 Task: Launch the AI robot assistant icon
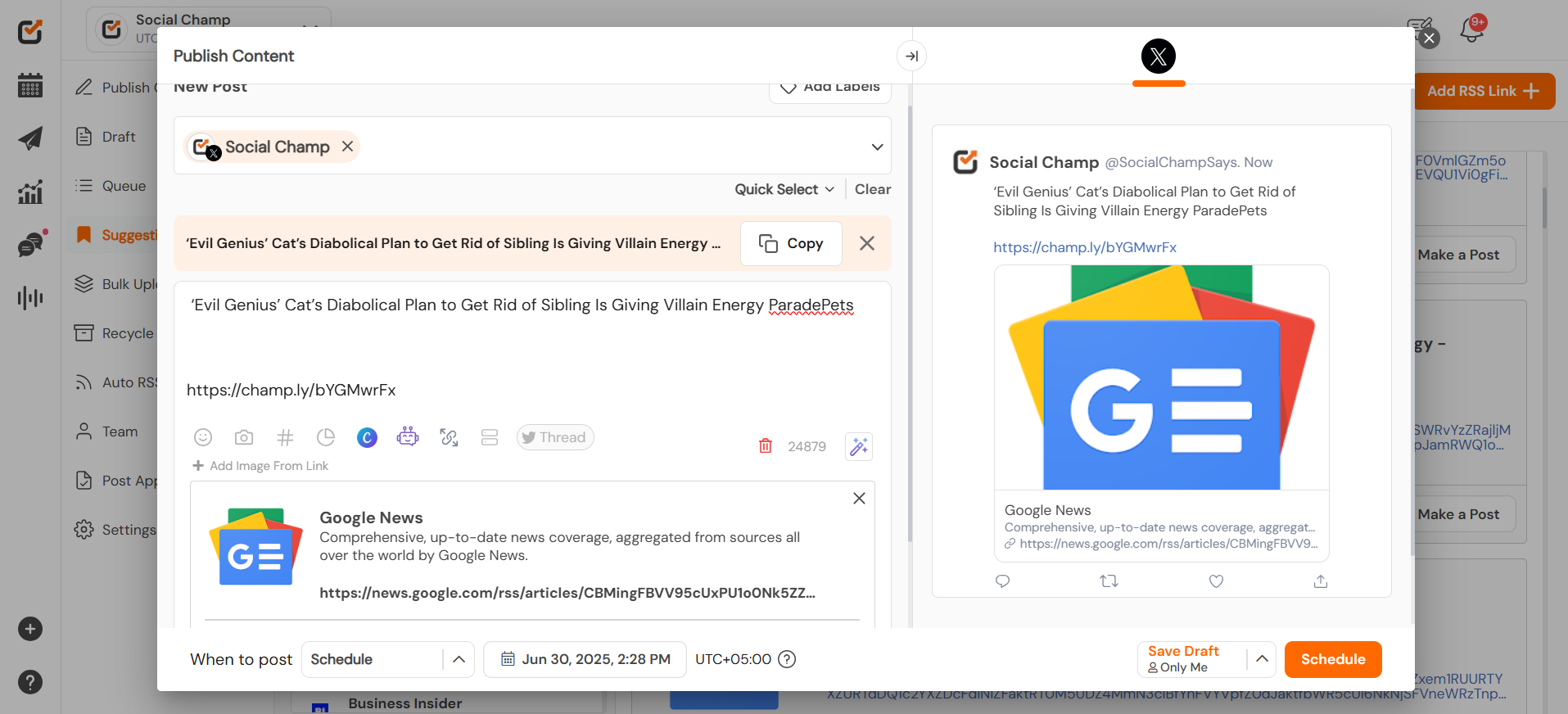point(408,436)
